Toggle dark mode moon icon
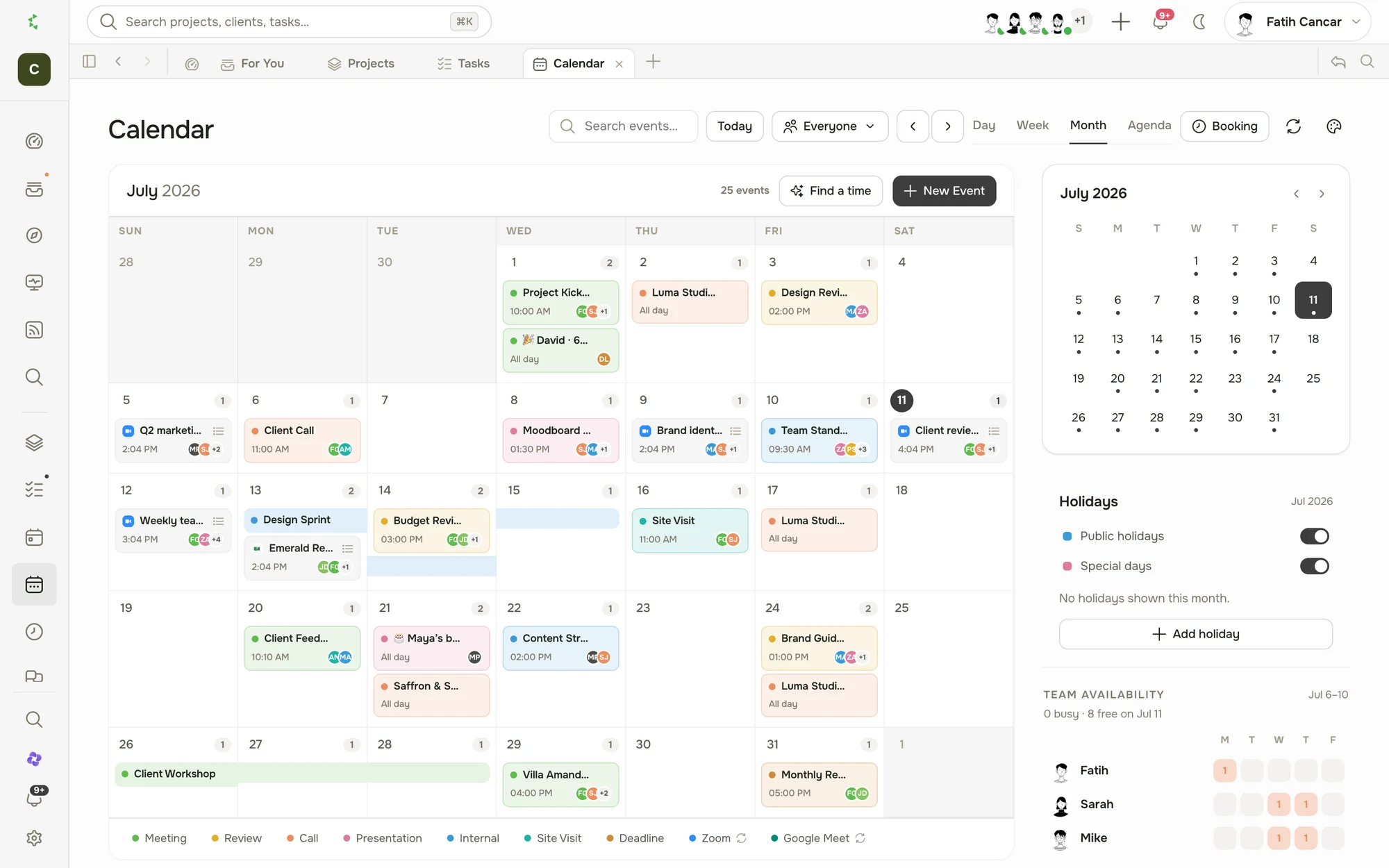Screen dimensions: 1389x868 (x=1199, y=22)
